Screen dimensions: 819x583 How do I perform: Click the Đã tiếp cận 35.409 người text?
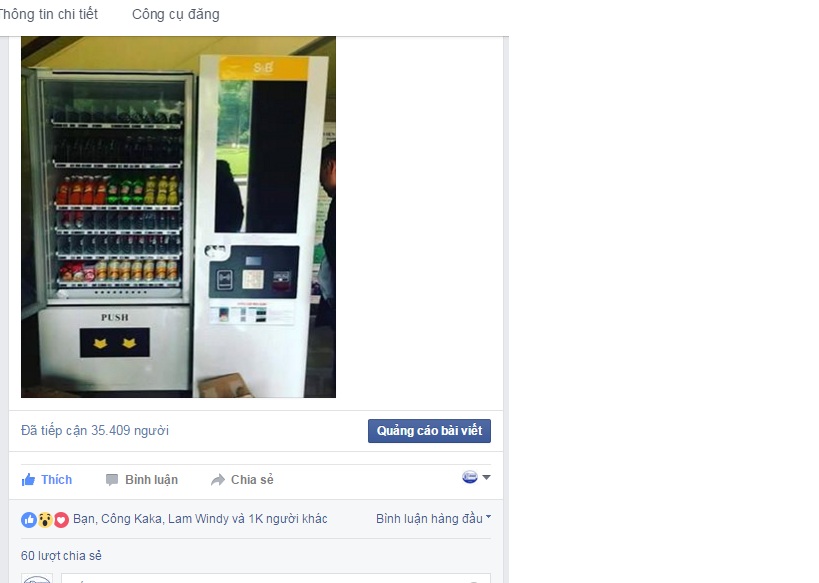click(95, 430)
